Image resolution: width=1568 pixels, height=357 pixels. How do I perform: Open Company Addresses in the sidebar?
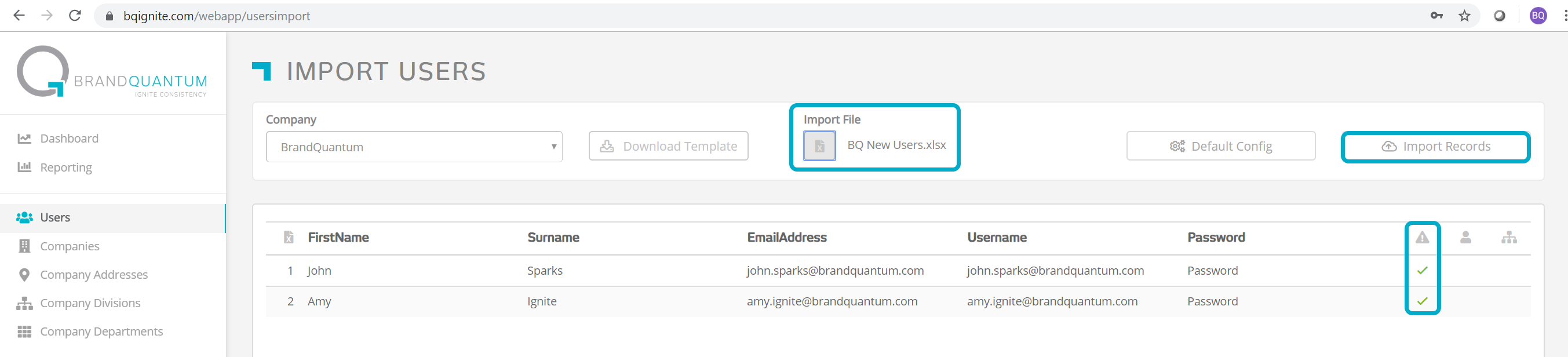94,275
